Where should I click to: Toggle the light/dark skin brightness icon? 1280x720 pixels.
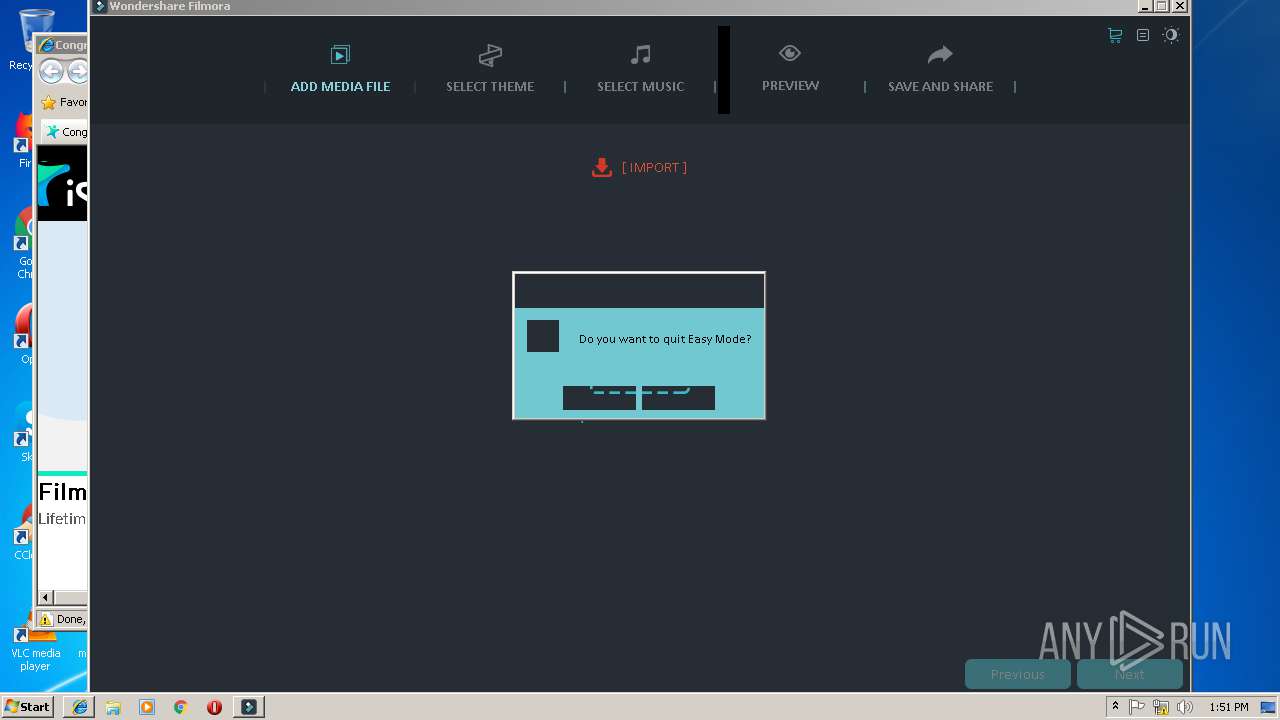pyautogui.click(x=1171, y=35)
